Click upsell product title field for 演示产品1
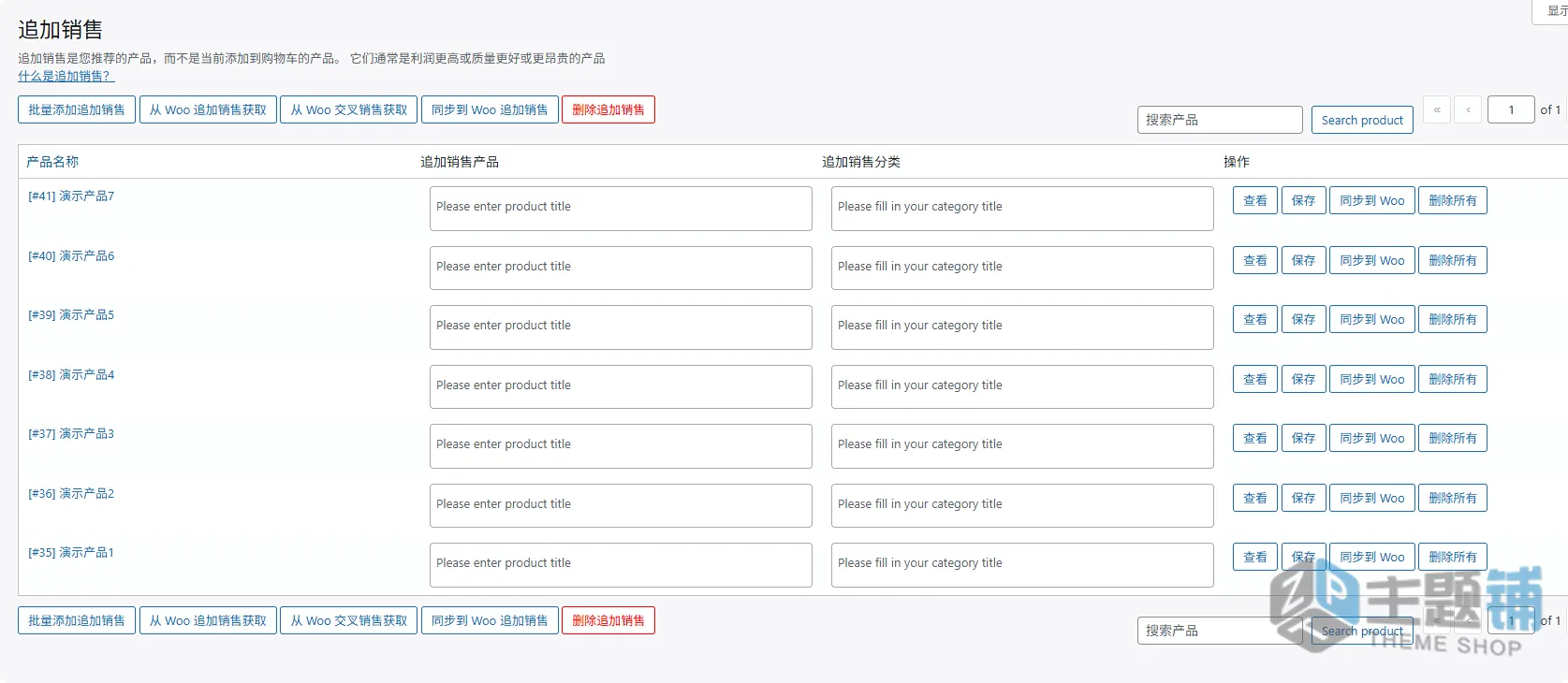The width and height of the screenshot is (1568, 683). (621, 565)
